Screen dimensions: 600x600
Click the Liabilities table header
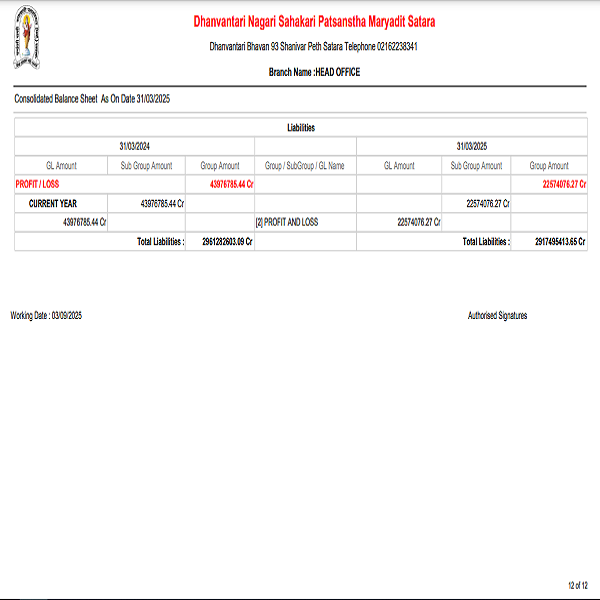click(301, 128)
